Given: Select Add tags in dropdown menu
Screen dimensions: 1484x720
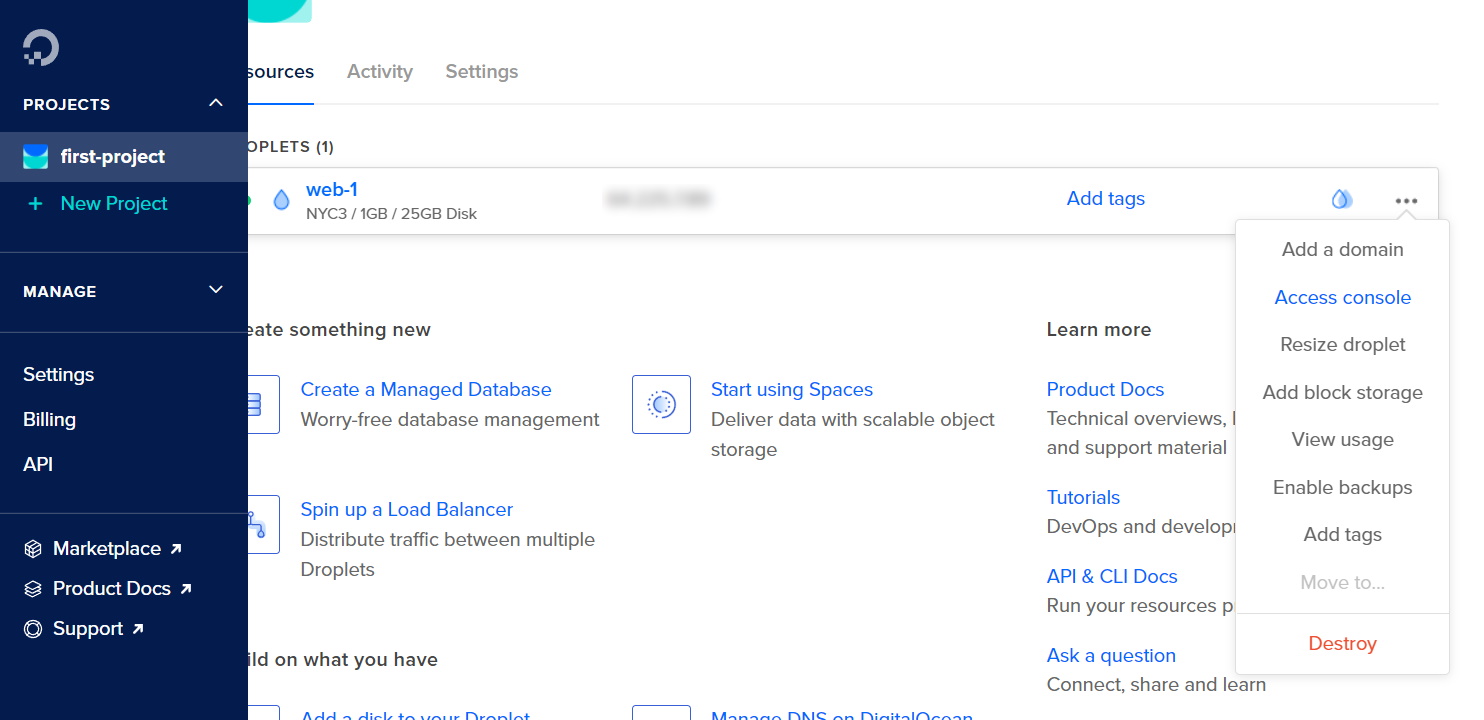Looking at the screenshot, I should (1342, 534).
